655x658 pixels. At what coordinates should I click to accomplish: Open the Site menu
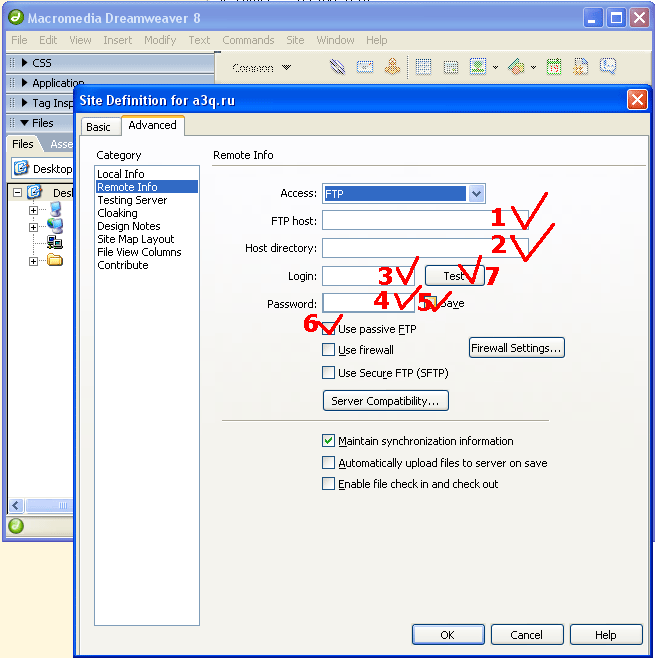295,40
